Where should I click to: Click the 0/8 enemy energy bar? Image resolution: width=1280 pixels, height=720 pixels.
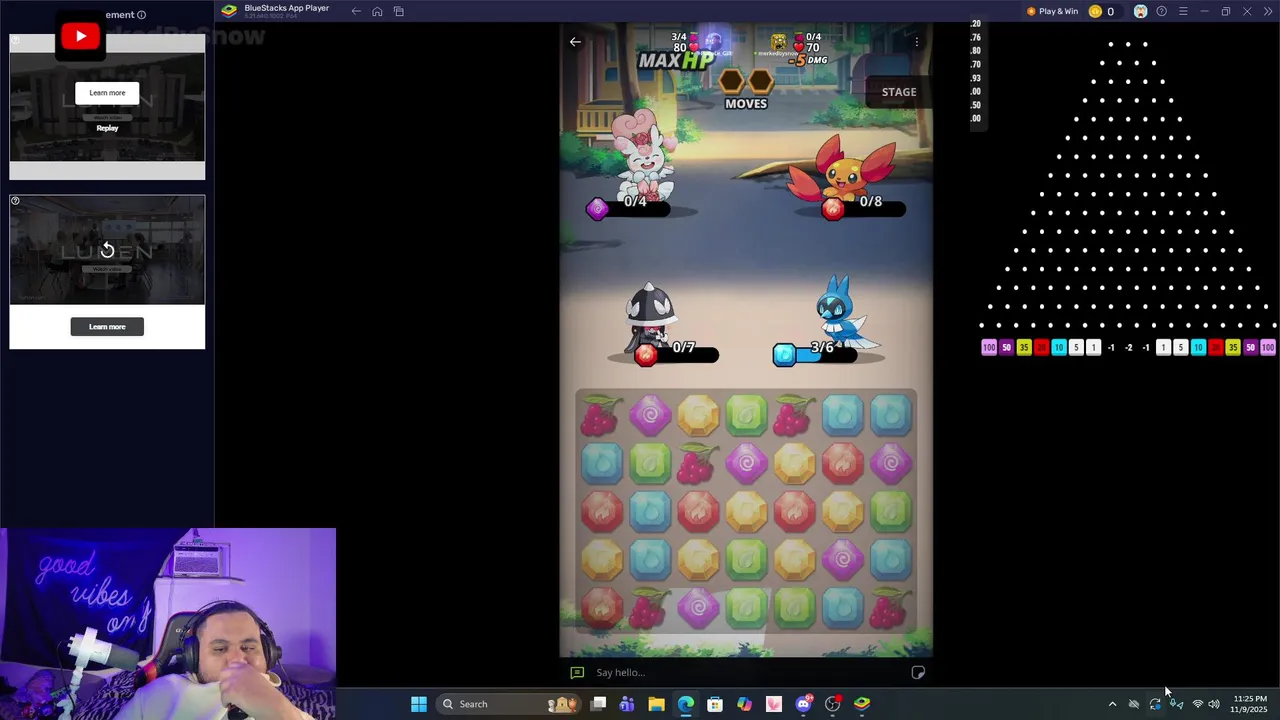(x=864, y=208)
